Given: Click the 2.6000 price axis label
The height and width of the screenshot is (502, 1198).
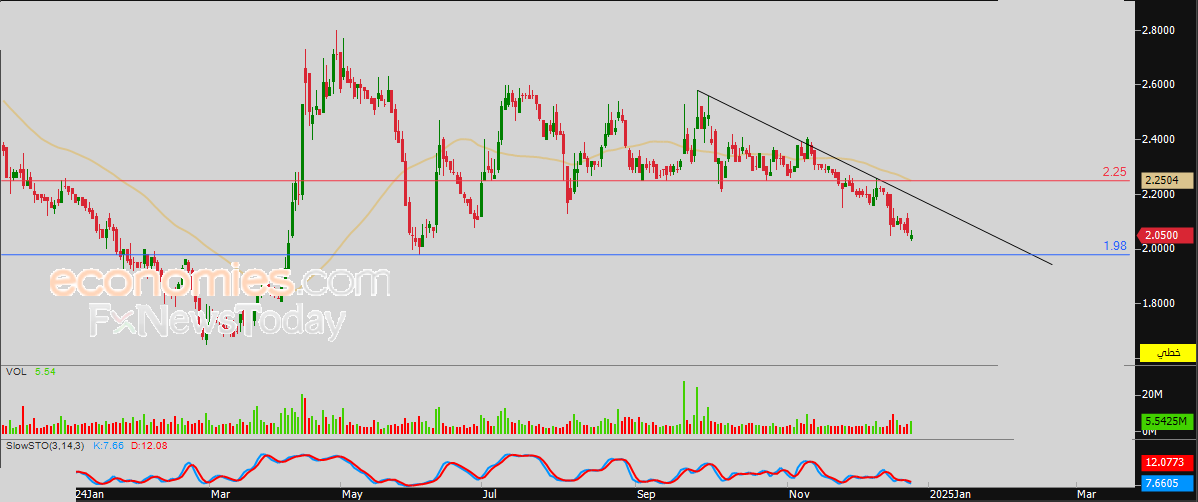Looking at the screenshot, I should 1158,85.
